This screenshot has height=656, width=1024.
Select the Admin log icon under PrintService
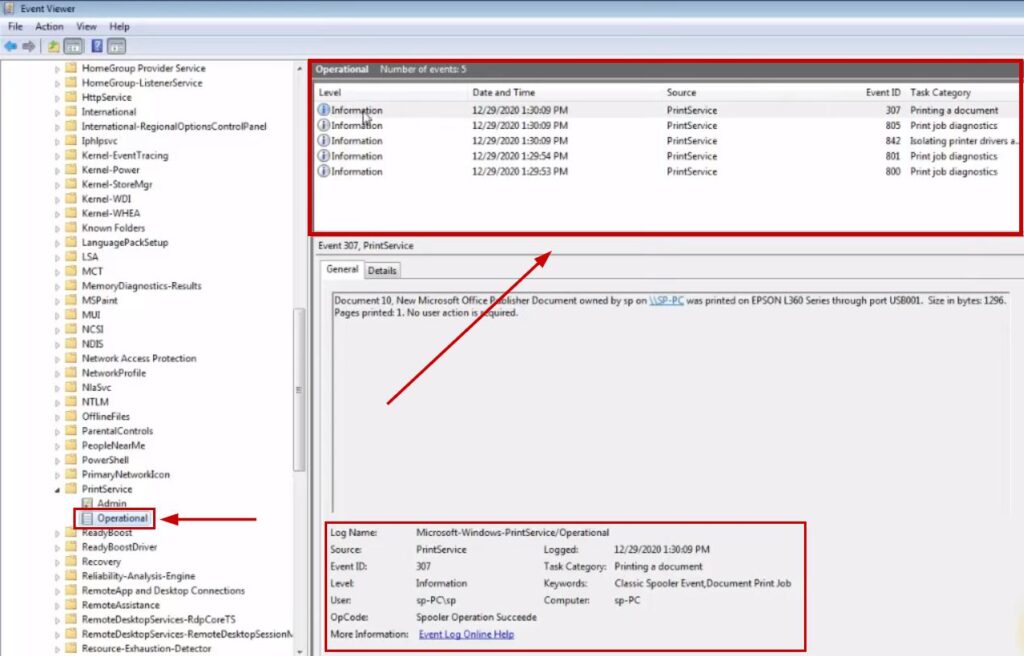point(87,503)
